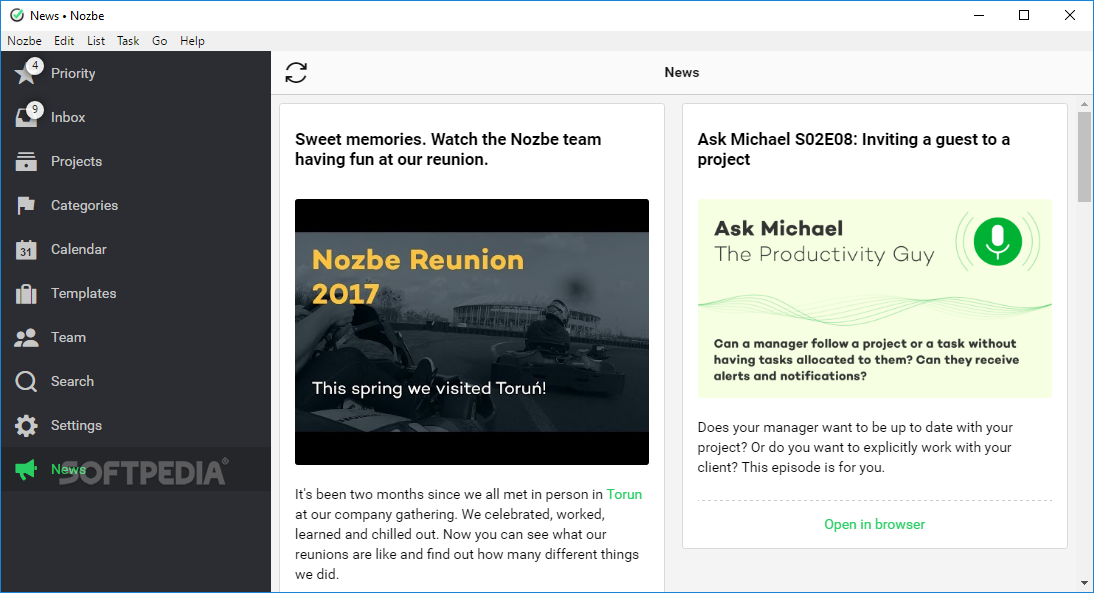Select Projects label in sidebar
The height and width of the screenshot is (593, 1094).
(x=76, y=161)
